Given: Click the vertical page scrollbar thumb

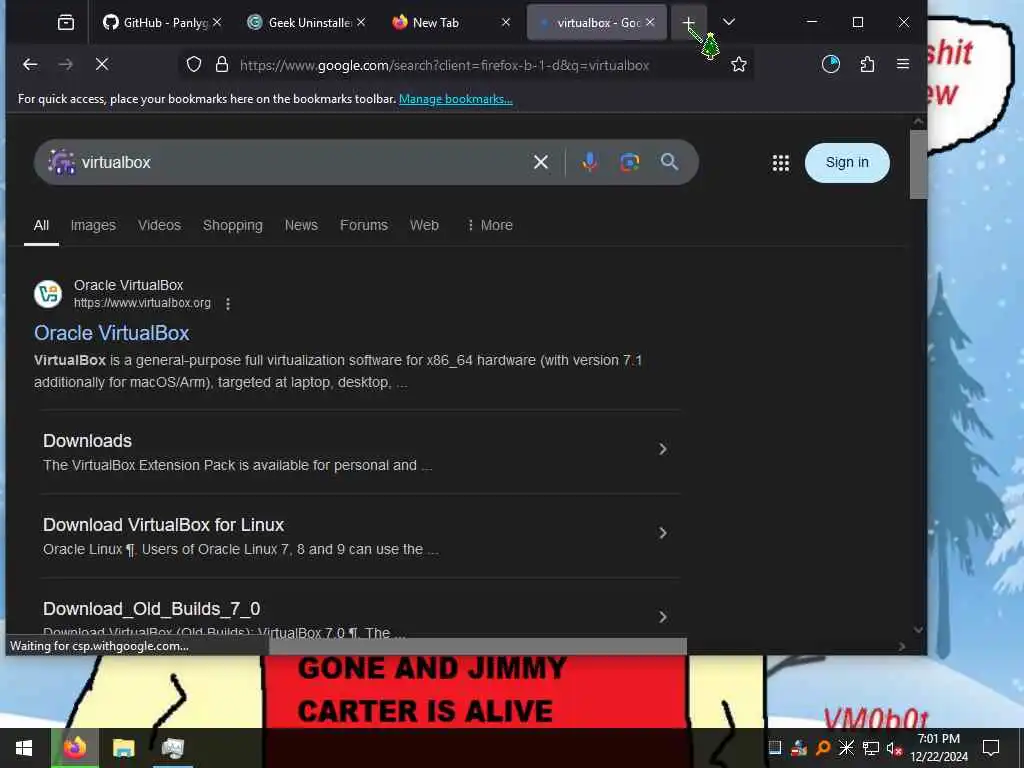Looking at the screenshot, I should pos(918,163).
